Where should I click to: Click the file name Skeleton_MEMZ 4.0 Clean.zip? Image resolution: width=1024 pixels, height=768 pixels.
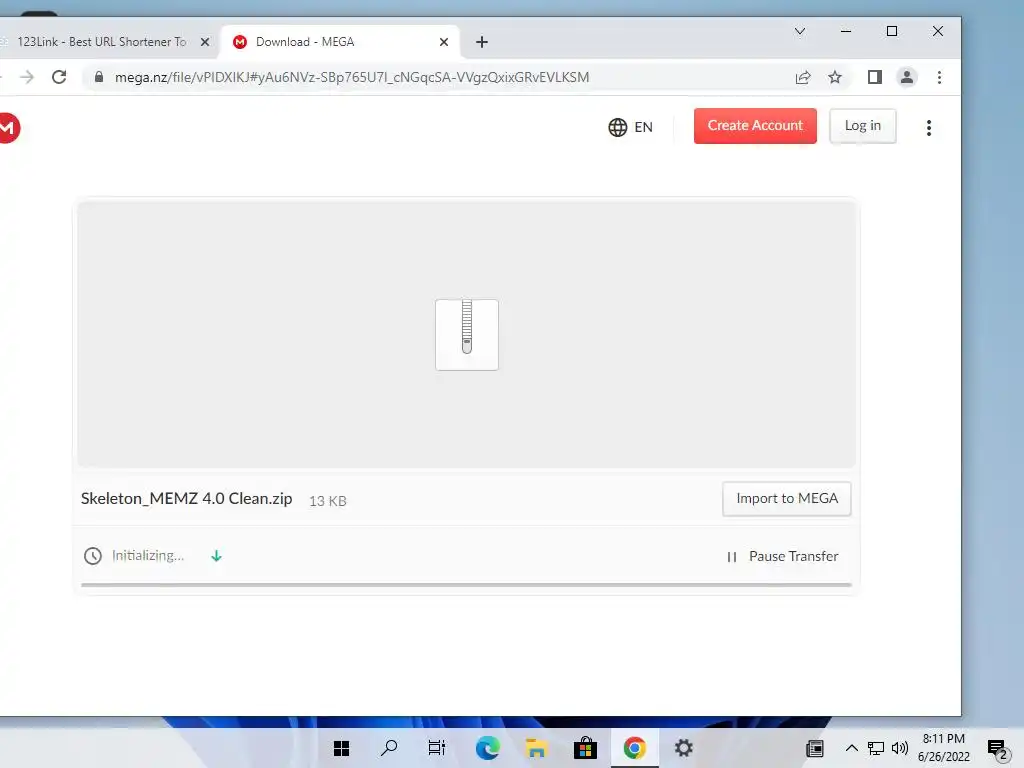187,498
